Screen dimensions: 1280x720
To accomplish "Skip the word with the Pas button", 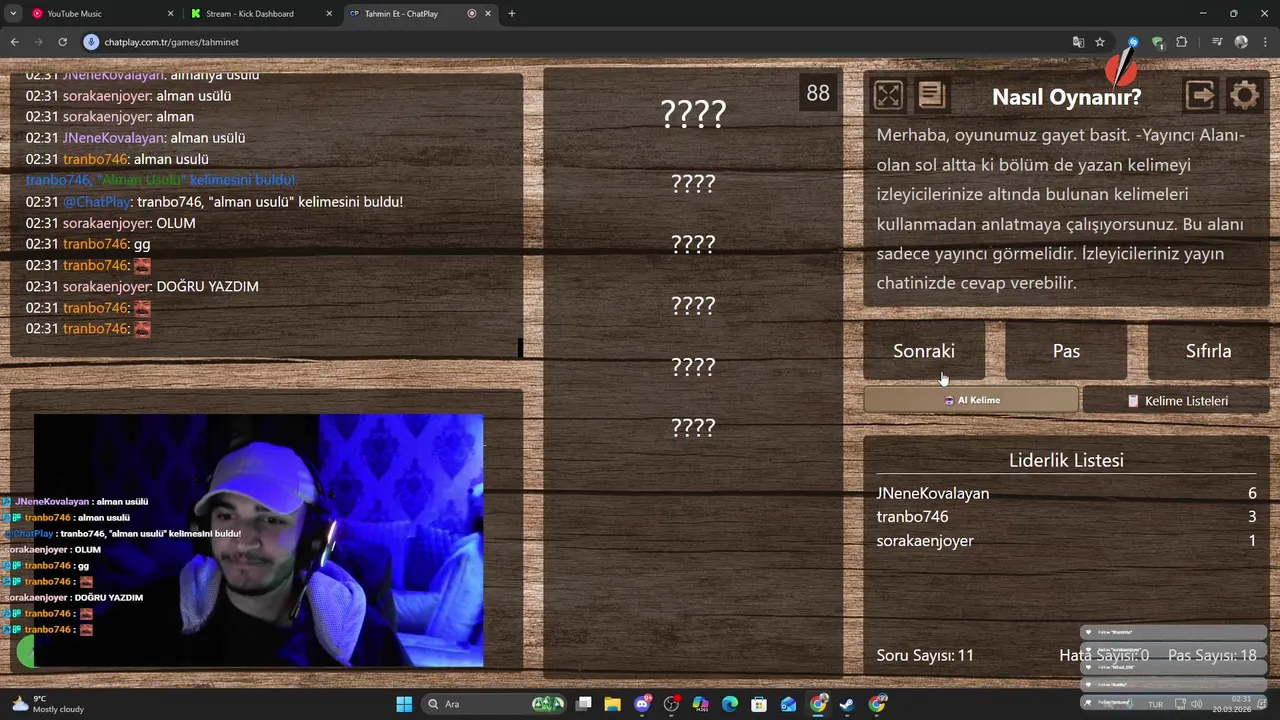I will 1066,351.
